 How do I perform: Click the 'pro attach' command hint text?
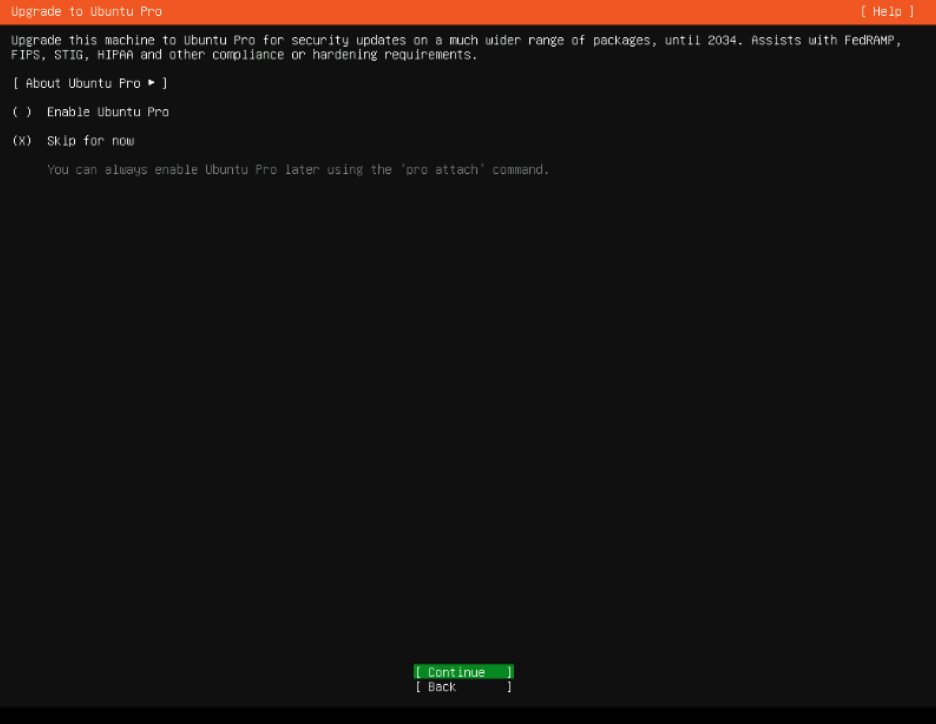(298, 170)
